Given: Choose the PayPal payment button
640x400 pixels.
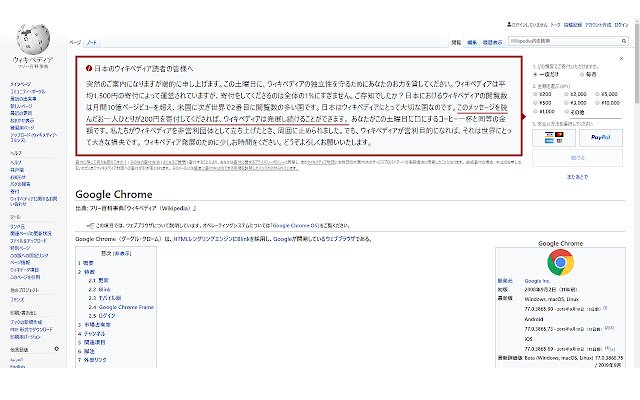Looking at the screenshot, I should coord(601,138).
